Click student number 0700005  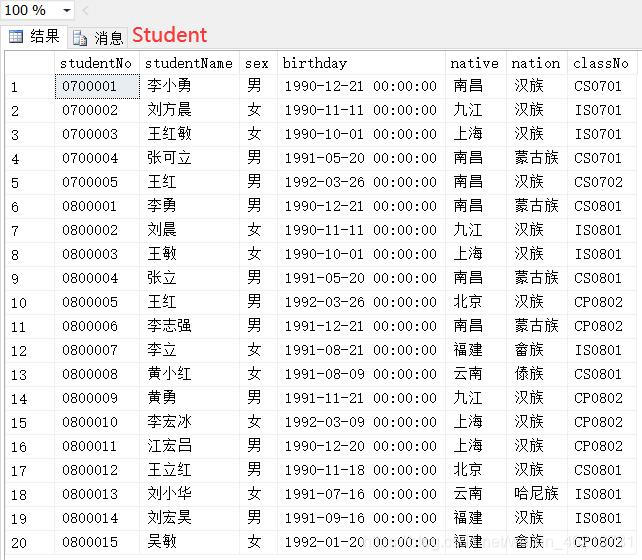pos(90,182)
